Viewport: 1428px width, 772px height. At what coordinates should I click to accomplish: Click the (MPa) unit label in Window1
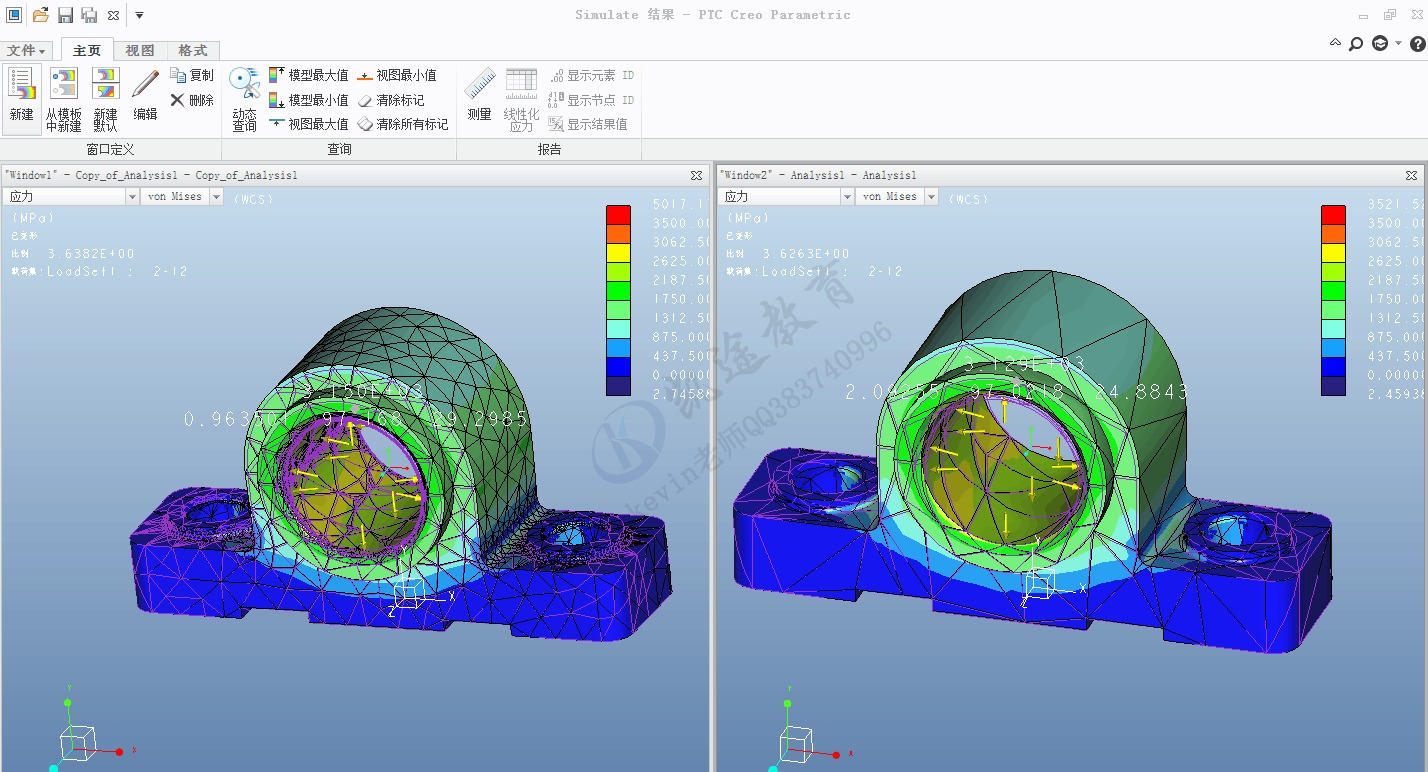click(x=33, y=217)
